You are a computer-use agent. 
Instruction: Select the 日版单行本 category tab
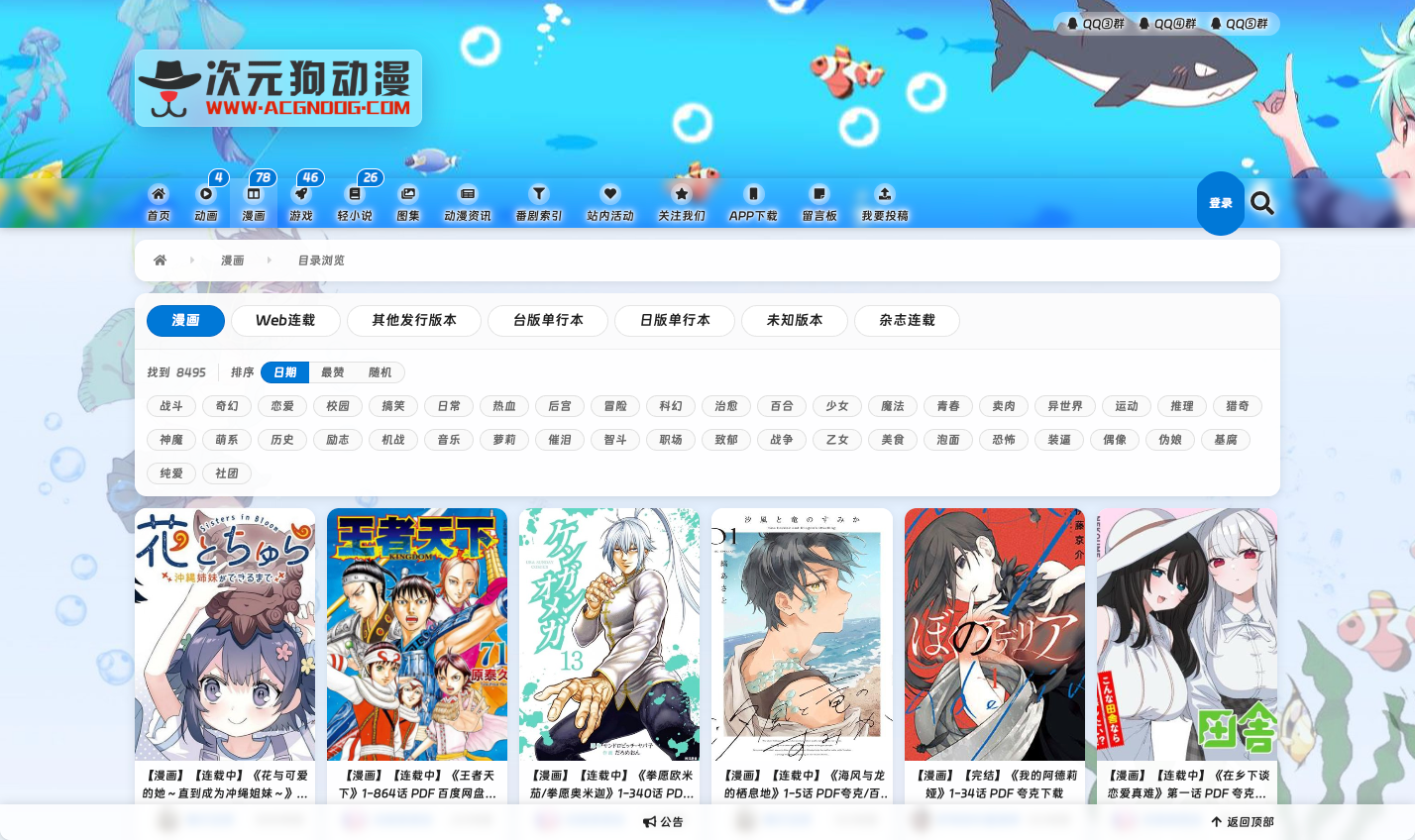(x=675, y=321)
